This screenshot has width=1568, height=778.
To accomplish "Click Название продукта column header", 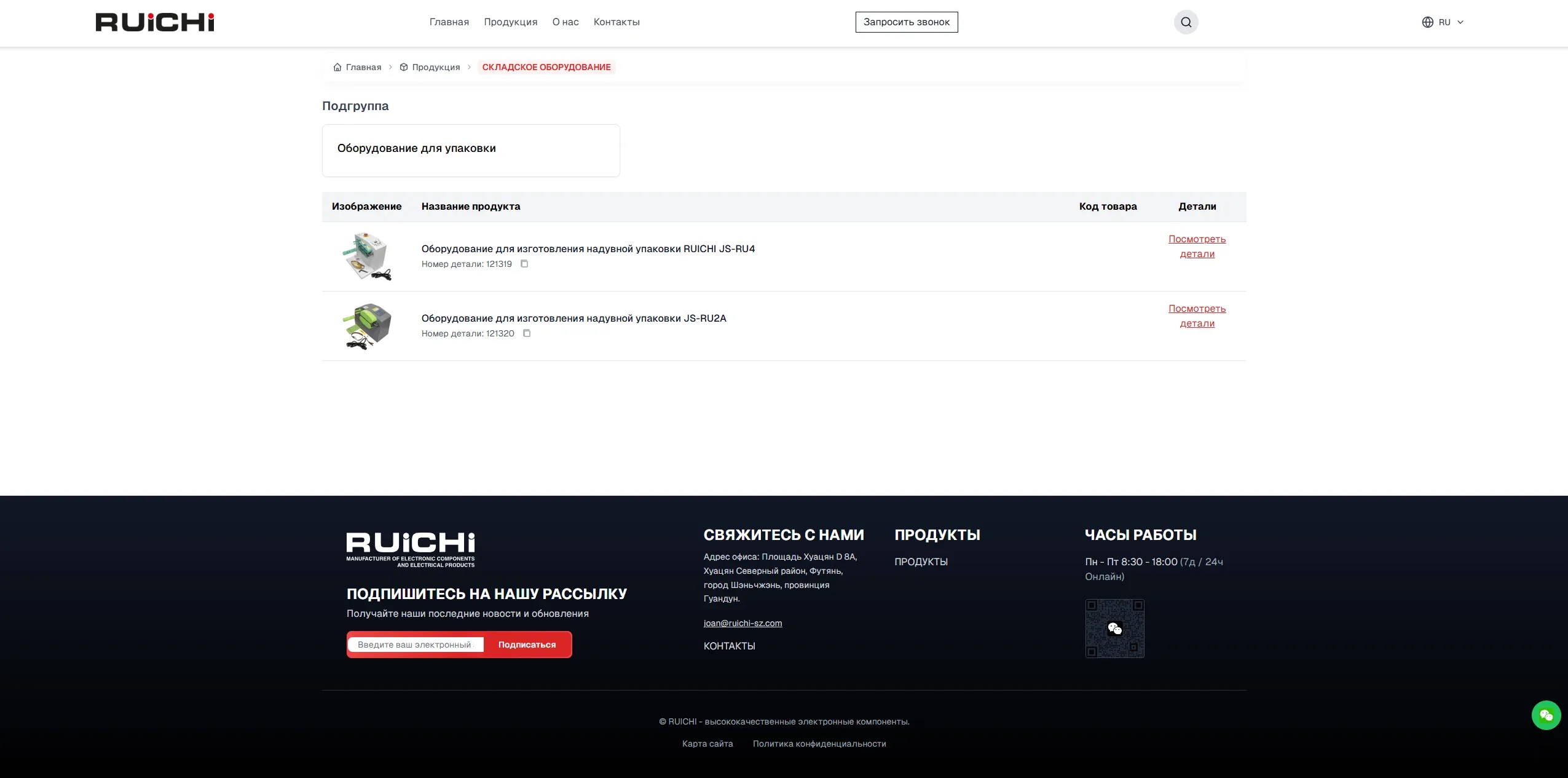I will click(x=471, y=207).
